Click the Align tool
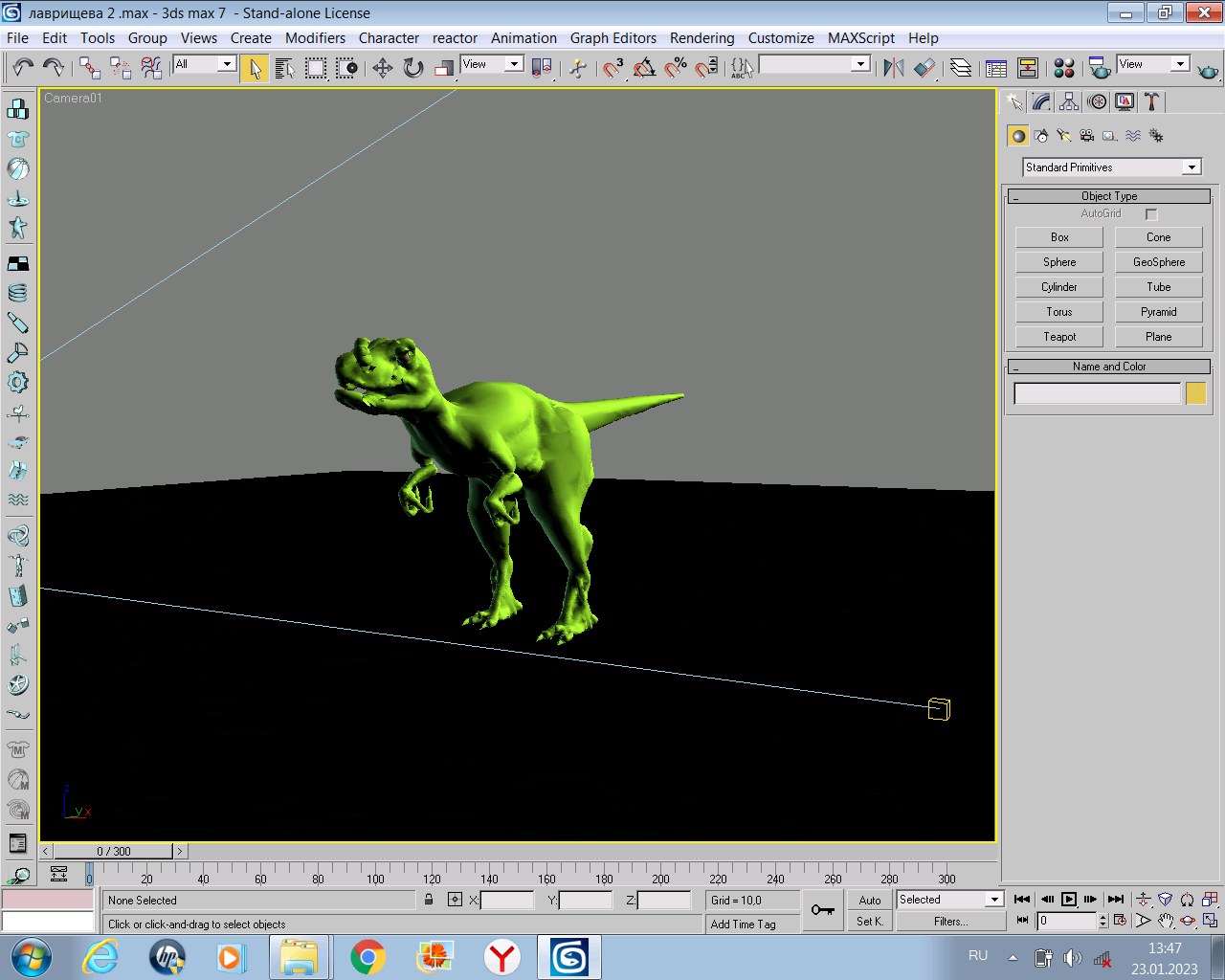1225x980 pixels. [924, 67]
